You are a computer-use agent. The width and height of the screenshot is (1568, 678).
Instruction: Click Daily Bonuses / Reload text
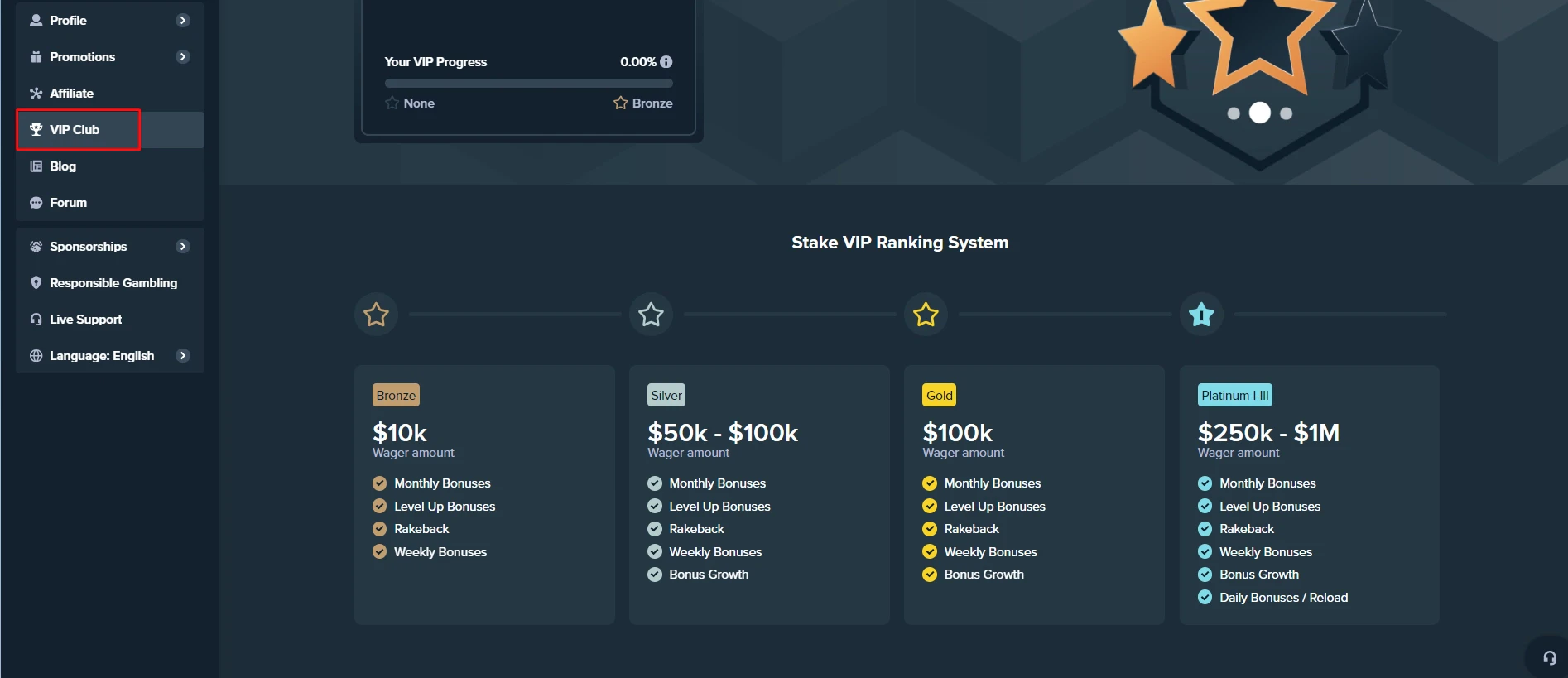coord(1283,597)
